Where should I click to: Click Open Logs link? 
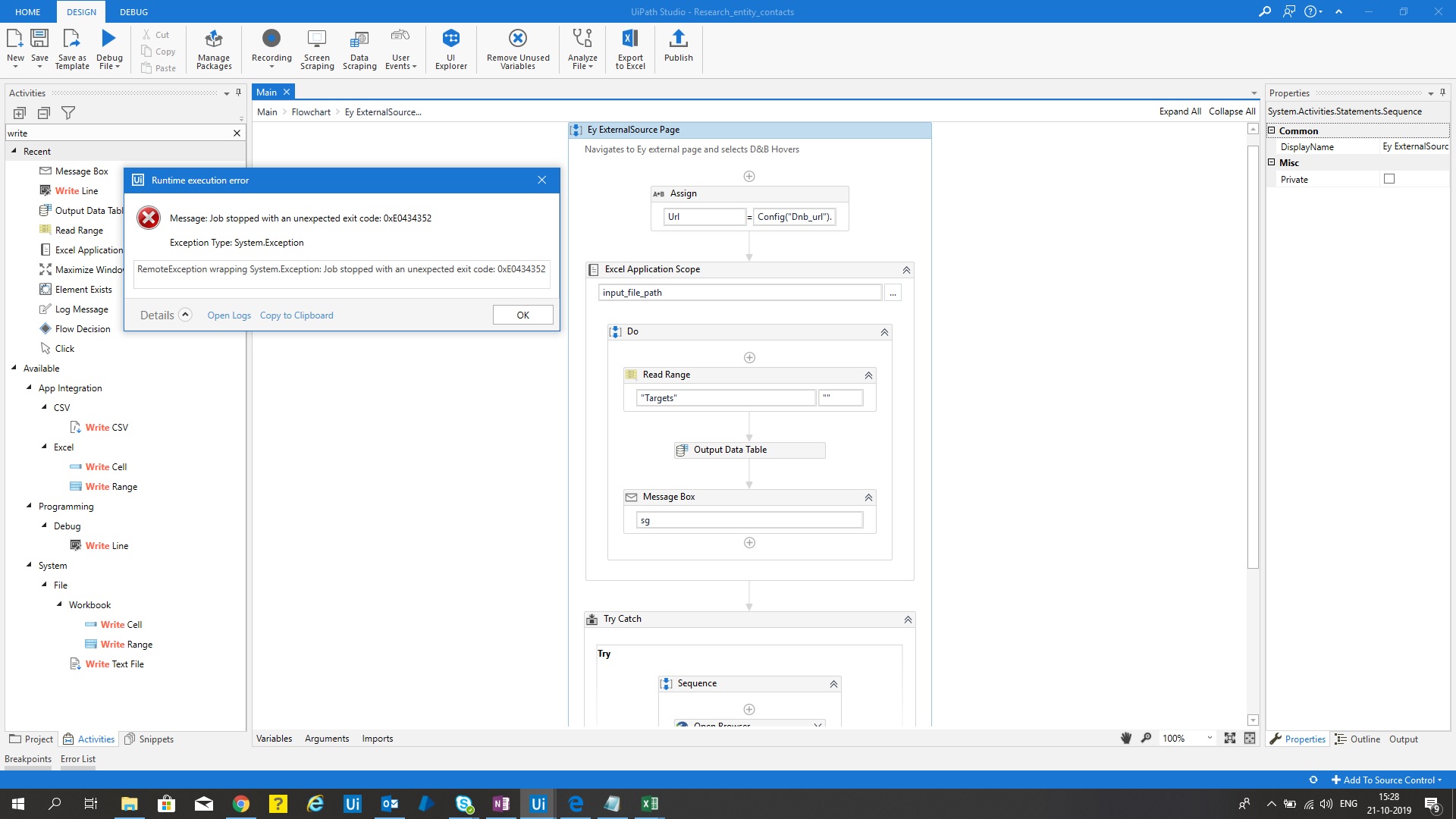pyautogui.click(x=229, y=315)
